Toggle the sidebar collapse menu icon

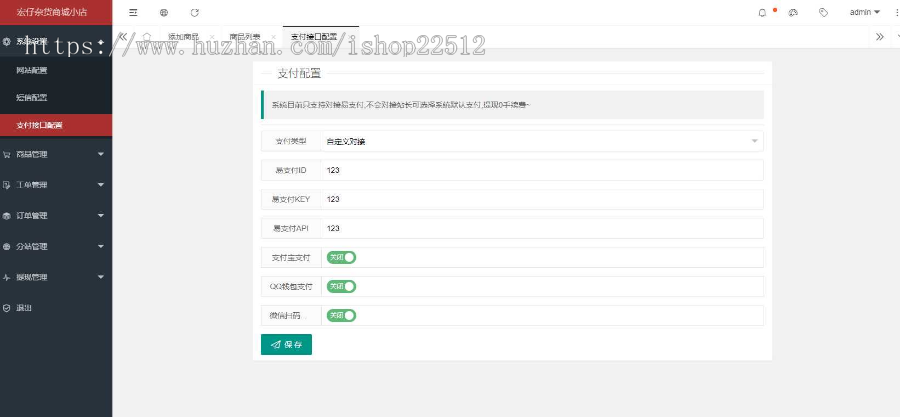133,12
